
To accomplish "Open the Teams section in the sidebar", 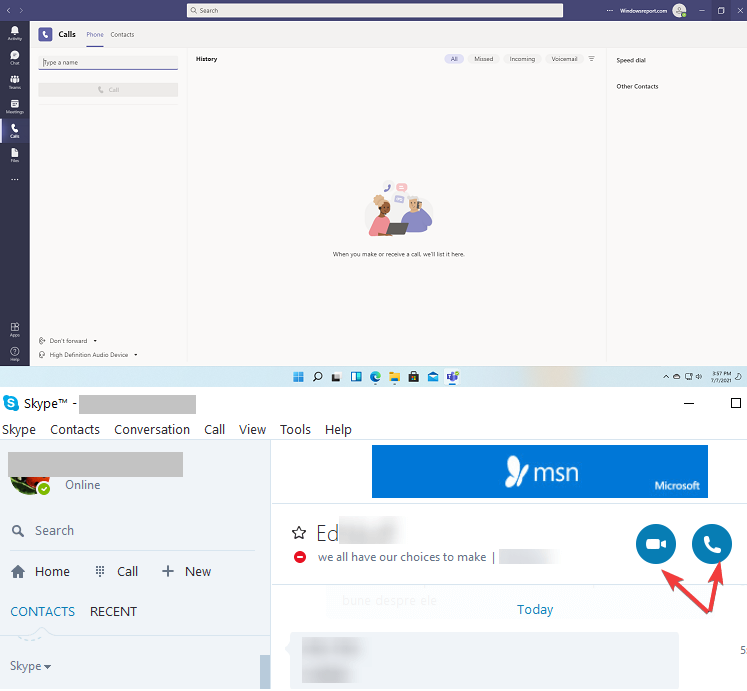I will 15,82.
